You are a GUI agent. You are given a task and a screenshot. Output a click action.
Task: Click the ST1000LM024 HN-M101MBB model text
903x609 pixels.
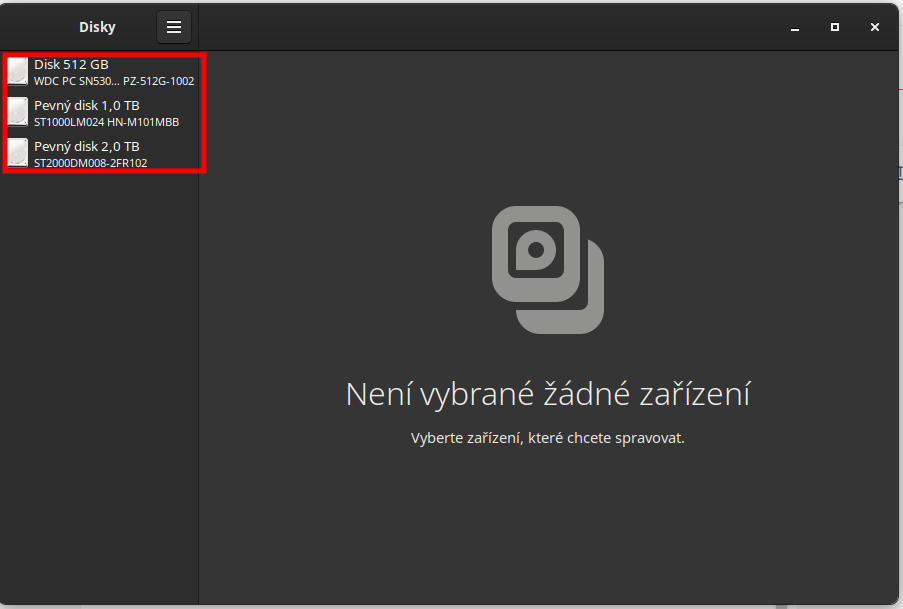pyautogui.click(x=107, y=122)
